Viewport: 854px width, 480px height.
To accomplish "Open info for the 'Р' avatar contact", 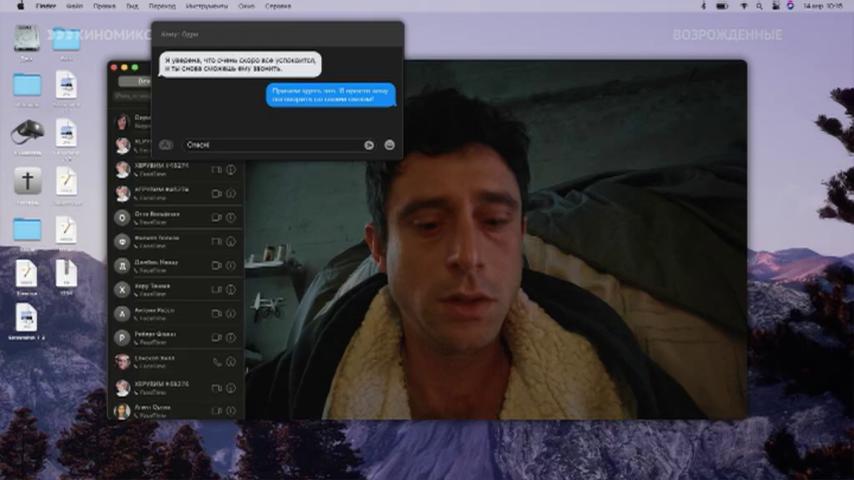I will (x=231, y=338).
